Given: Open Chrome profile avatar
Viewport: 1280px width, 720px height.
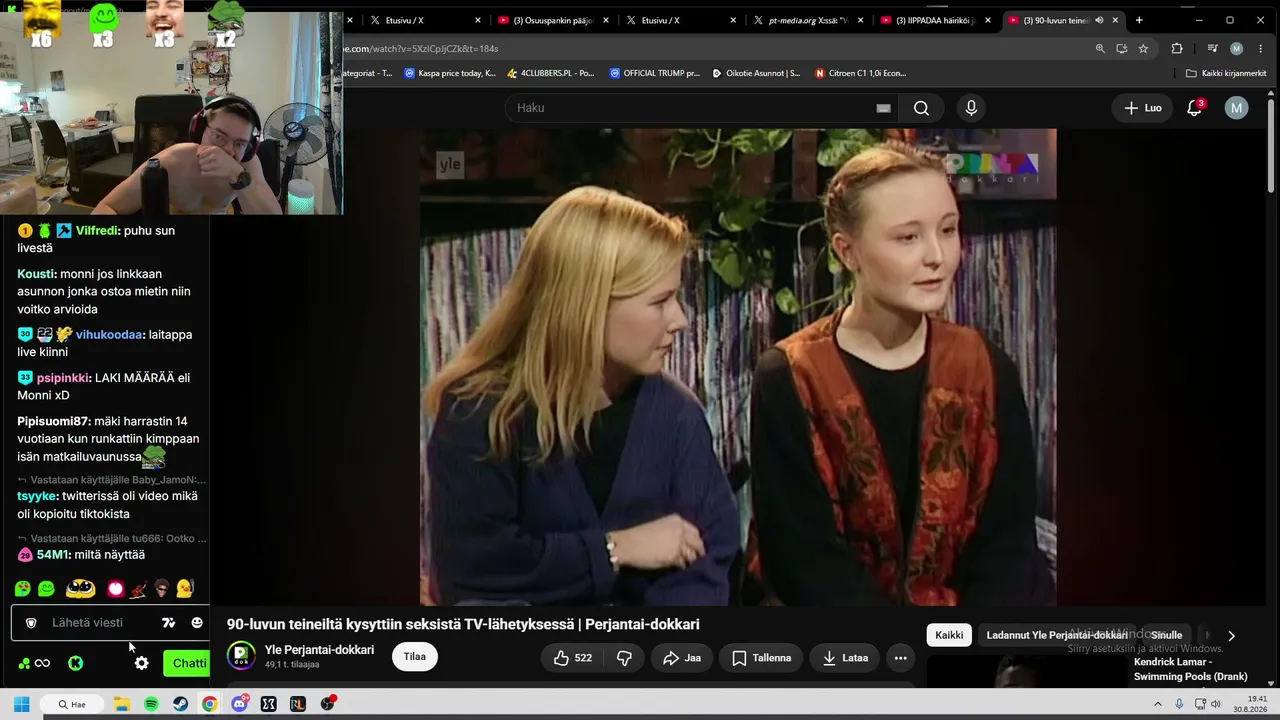Looking at the screenshot, I should pos(1237,48).
